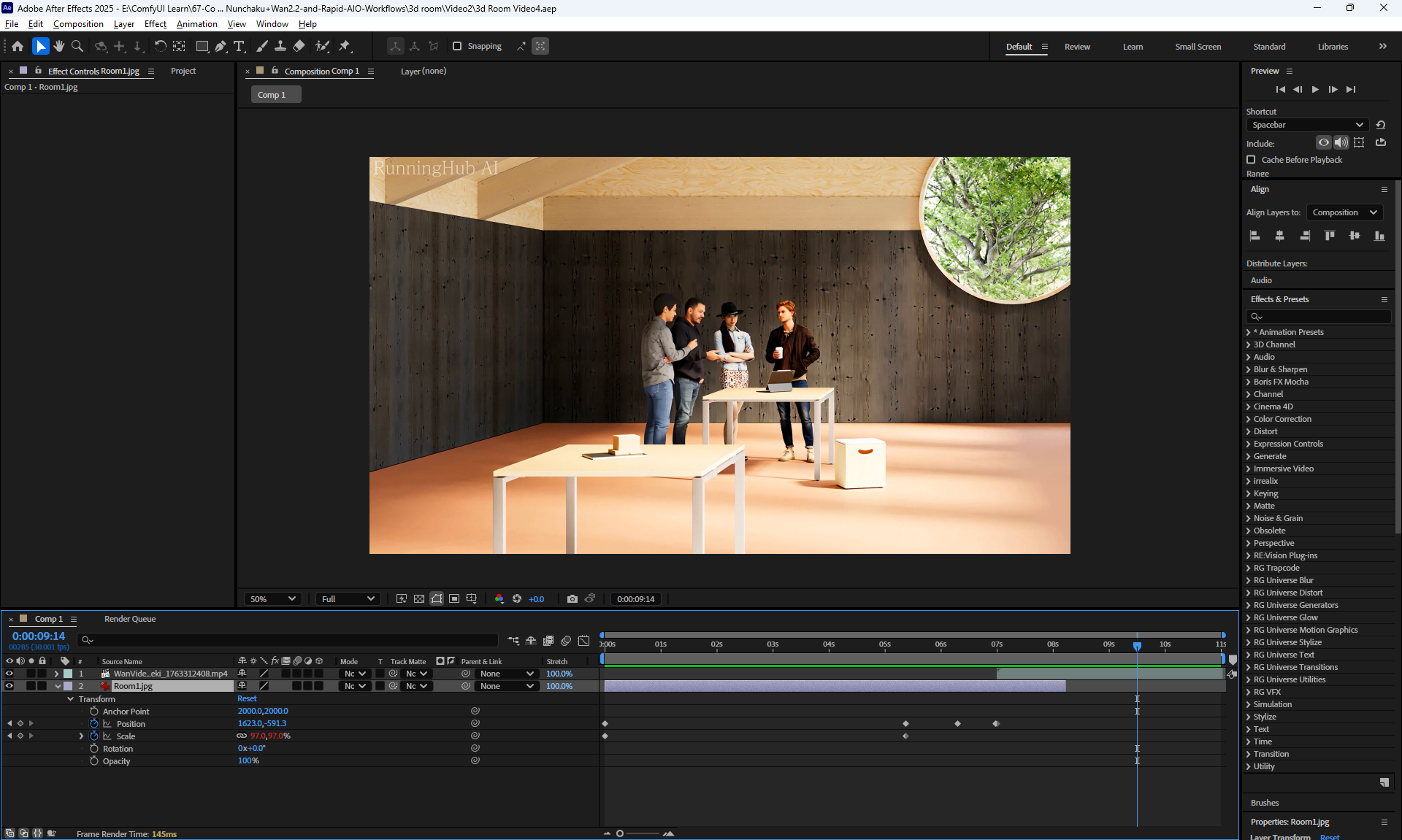Click the last Position keyframe diamond

coord(996,724)
